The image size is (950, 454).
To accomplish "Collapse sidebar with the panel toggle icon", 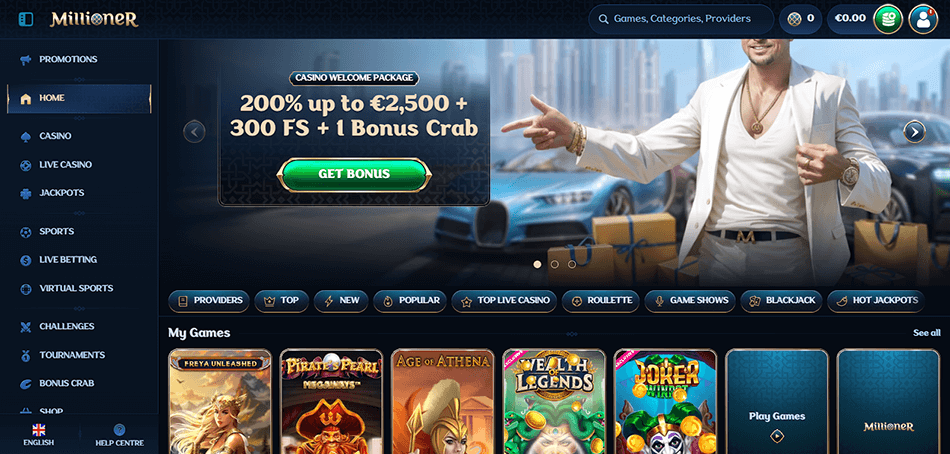I will pos(26,19).
